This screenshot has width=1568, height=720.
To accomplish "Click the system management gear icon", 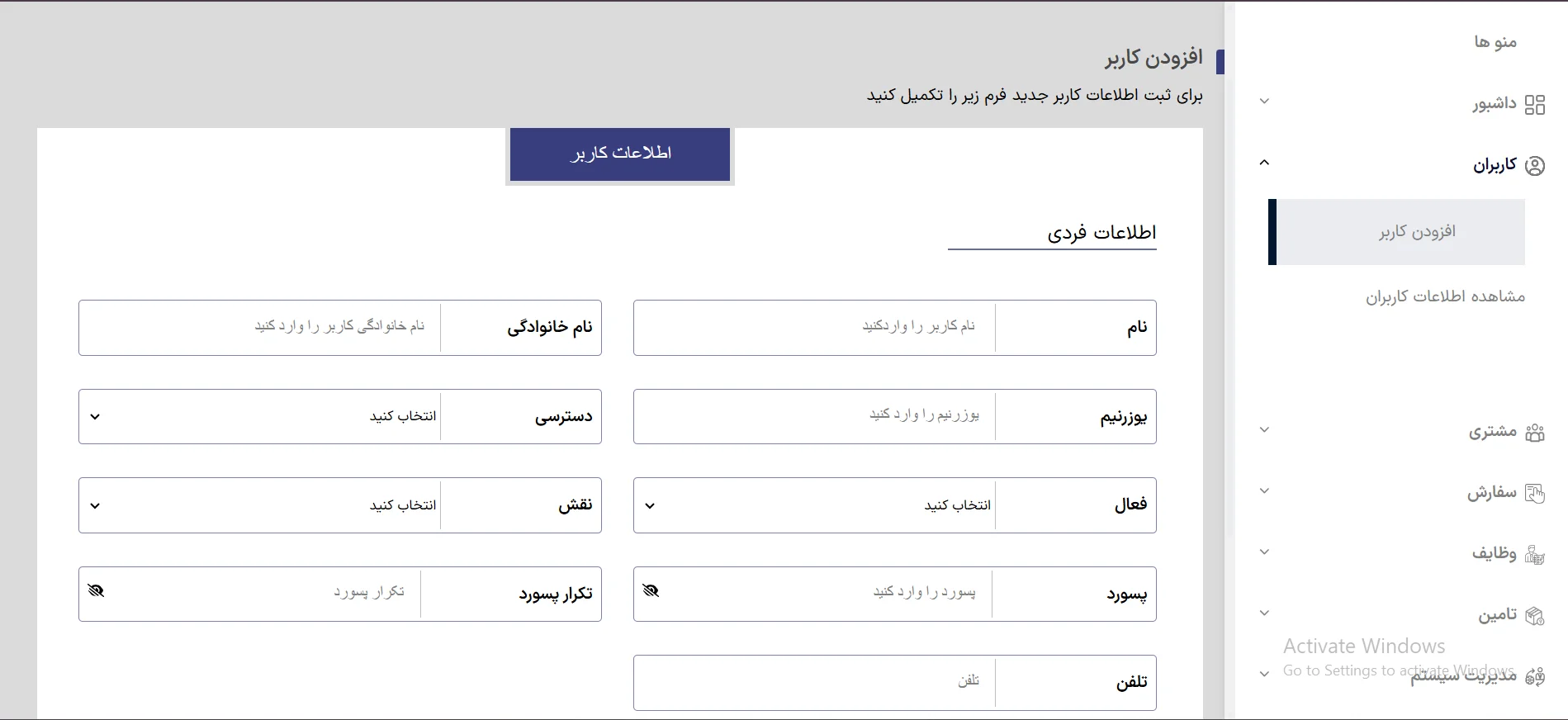I will (x=1534, y=677).
